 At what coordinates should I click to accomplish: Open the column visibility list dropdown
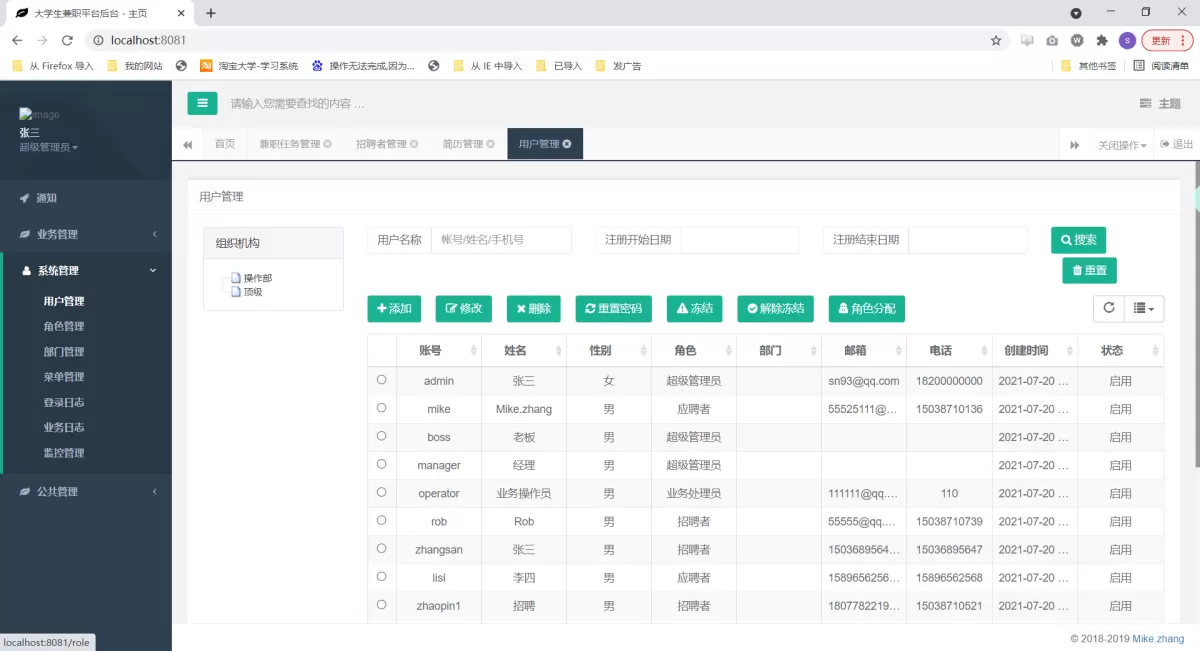tap(1143, 308)
